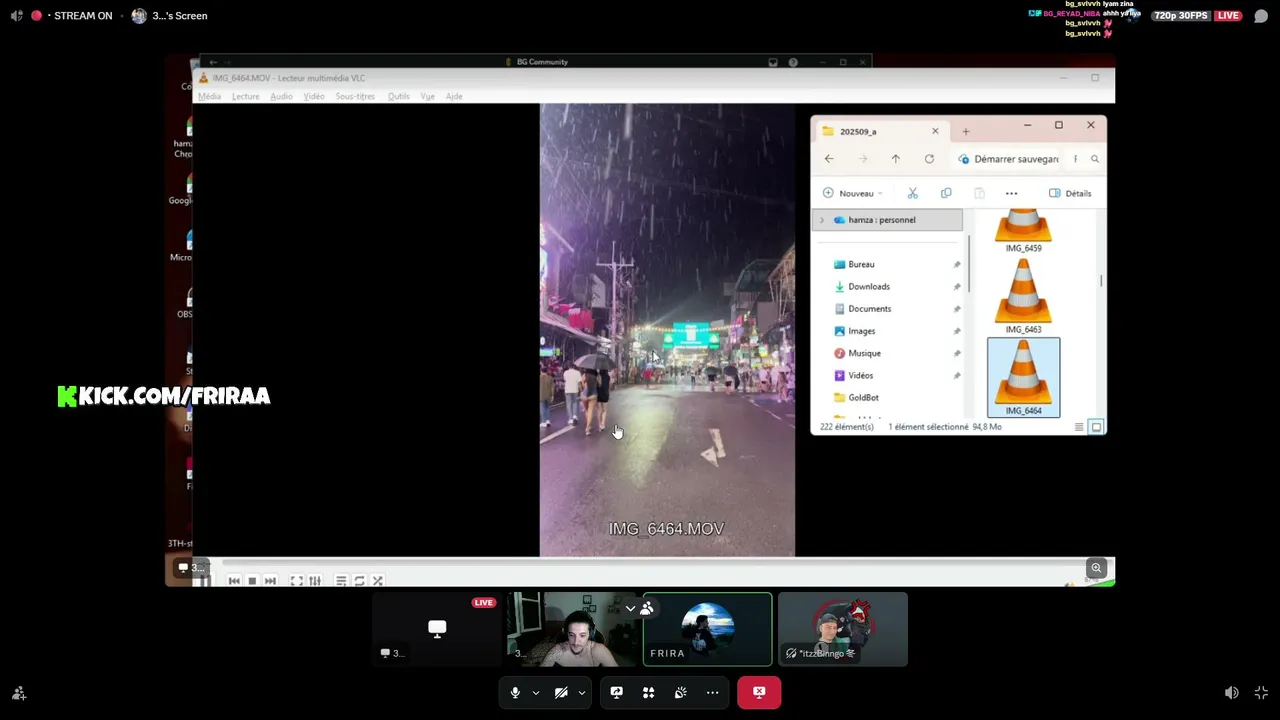Select the 202509_a Explorer tab
Screen dimensions: 1280x720
click(878, 131)
